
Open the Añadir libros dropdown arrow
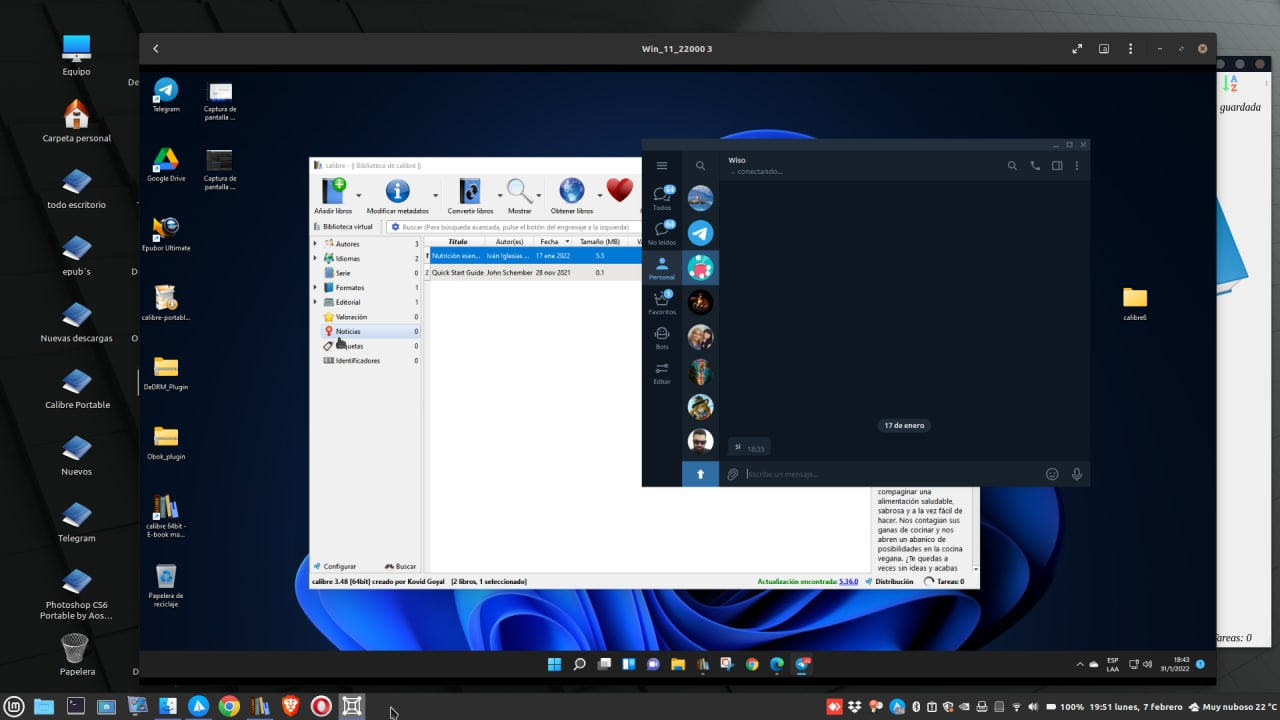coord(358,195)
